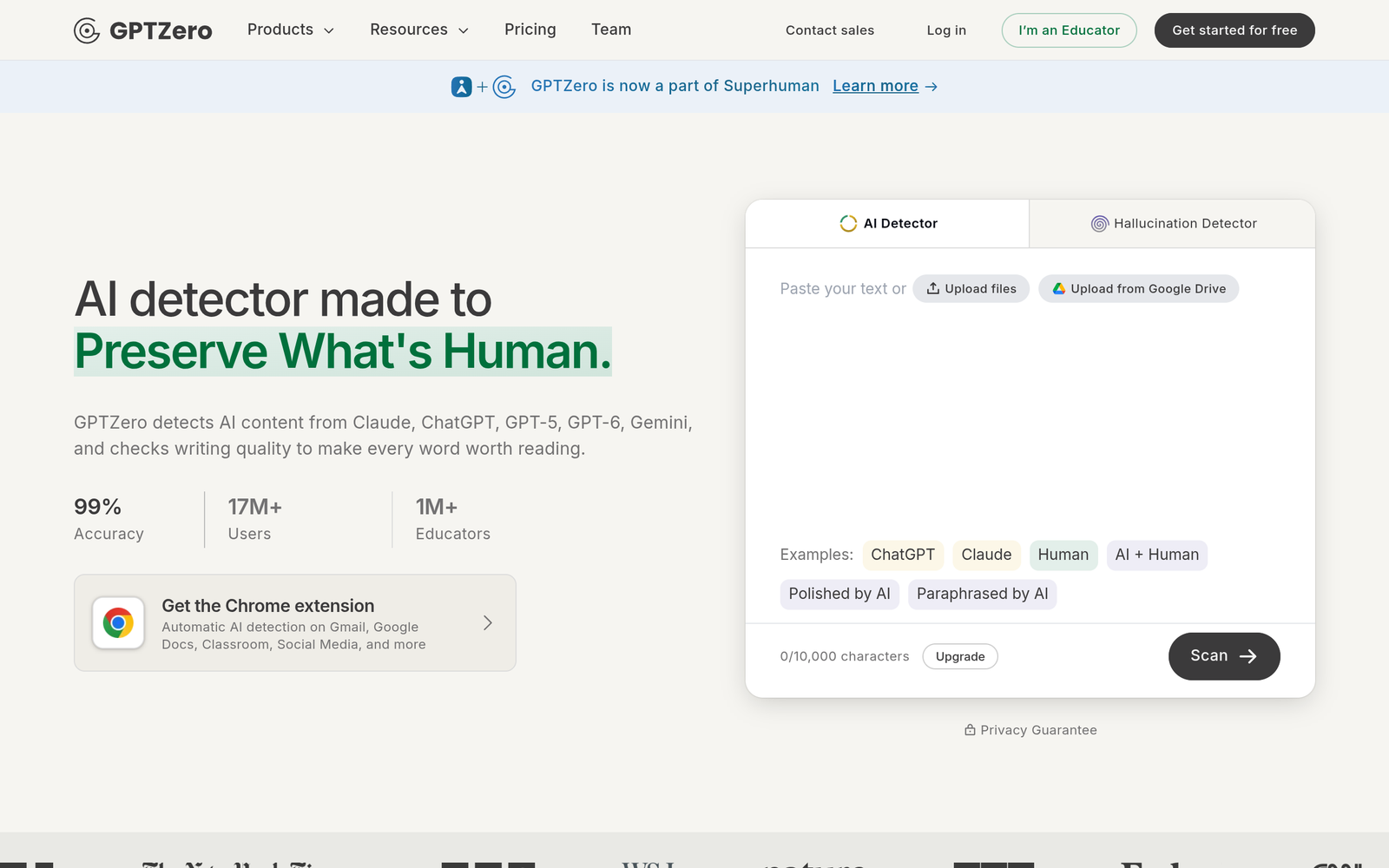Image resolution: width=1389 pixels, height=868 pixels.
Task: Click the GPTZero logo icon
Action: pyautogui.click(x=87, y=30)
